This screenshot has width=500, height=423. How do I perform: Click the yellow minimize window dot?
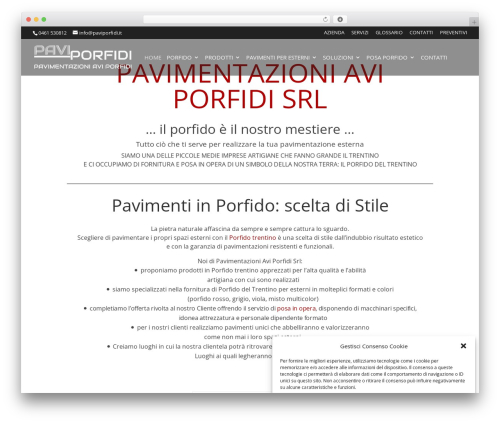36,19
